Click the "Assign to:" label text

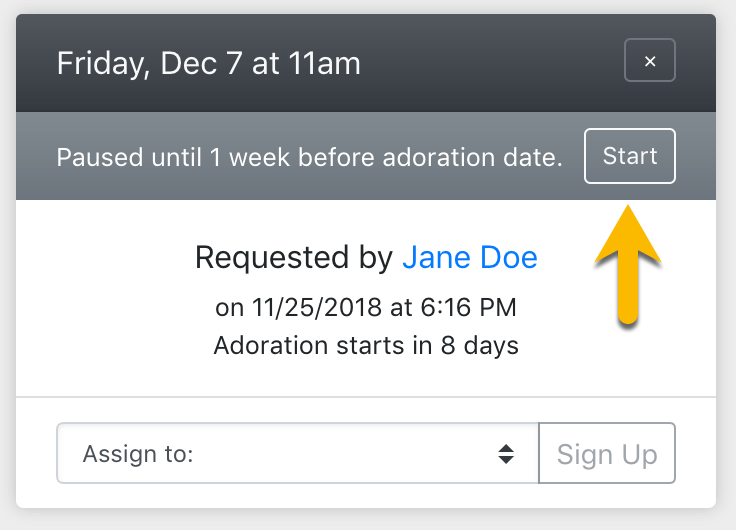tap(138, 454)
